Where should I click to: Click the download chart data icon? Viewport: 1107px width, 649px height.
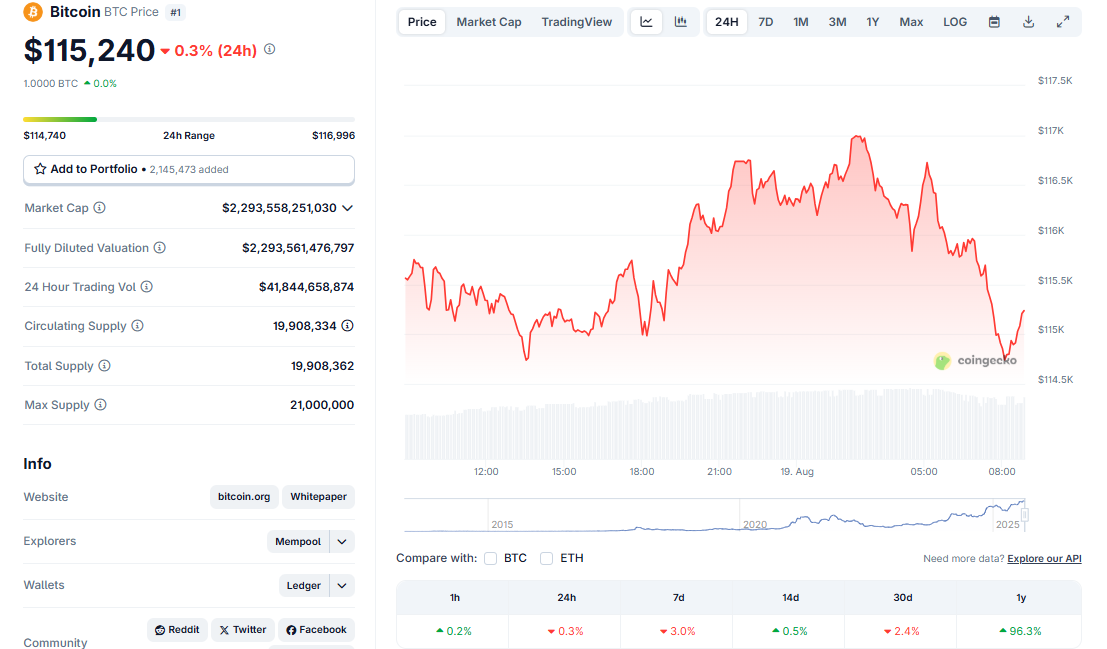pos(1029,22)
